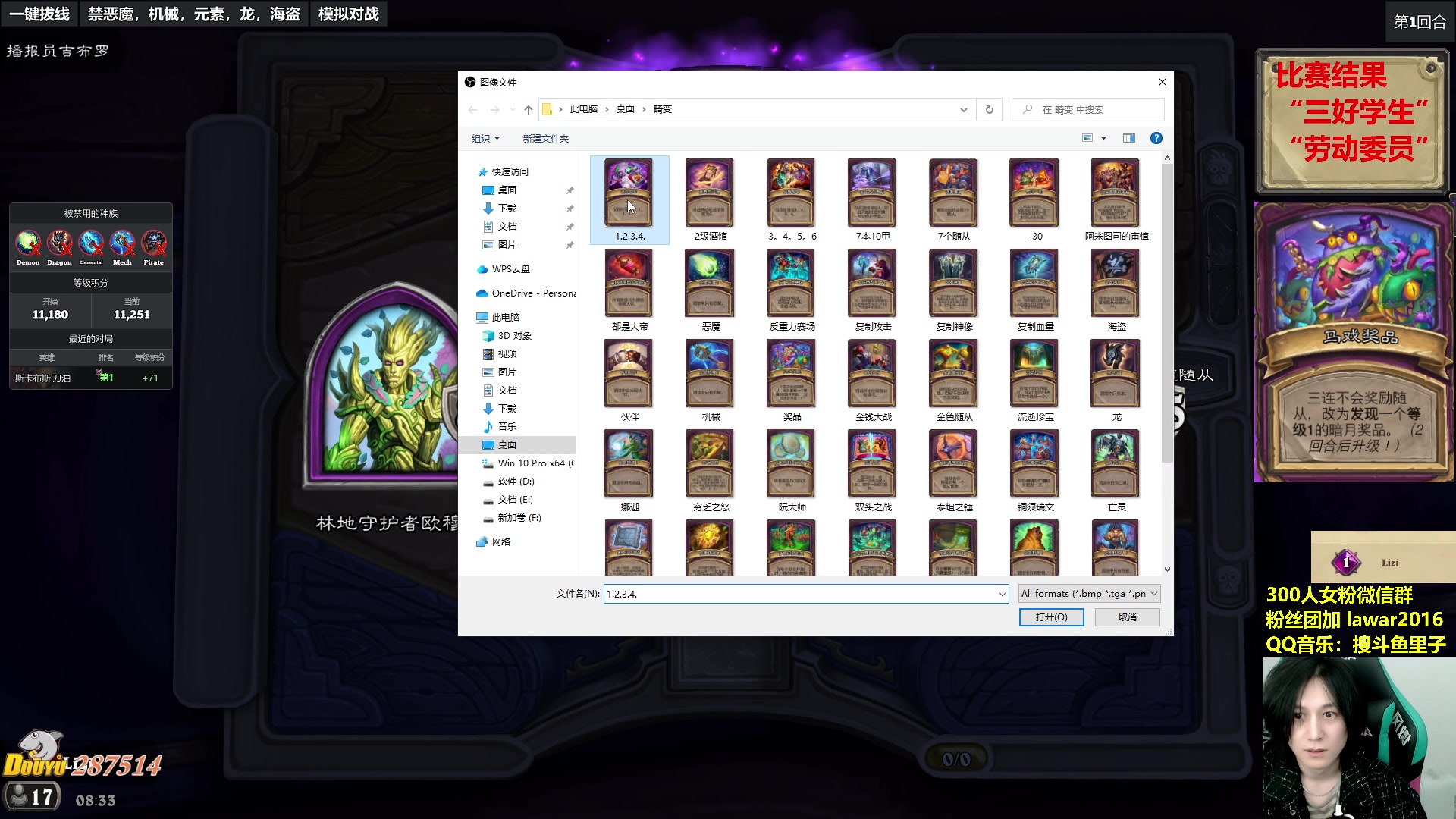Screen dimensions: 1456x819
Task: Select the 机械 image file
Action: pos(711,380)
